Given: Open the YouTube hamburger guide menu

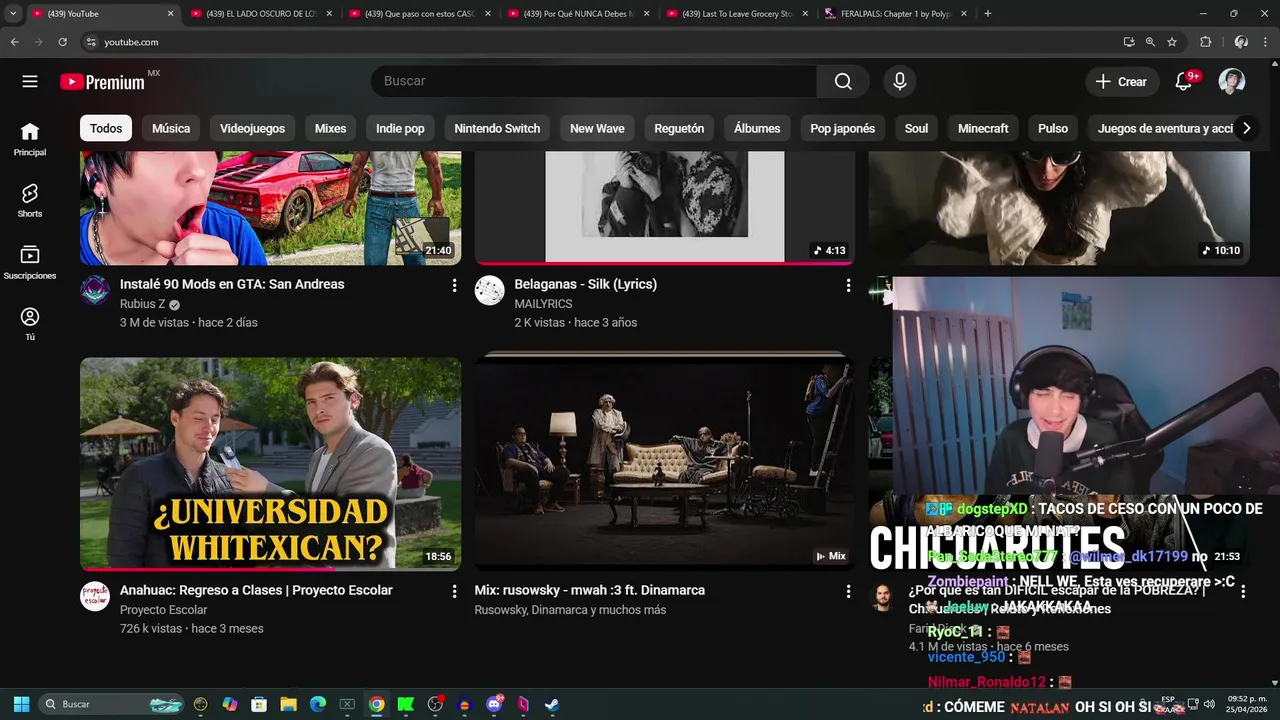Looking at the screenshot, I should [30, 81].
